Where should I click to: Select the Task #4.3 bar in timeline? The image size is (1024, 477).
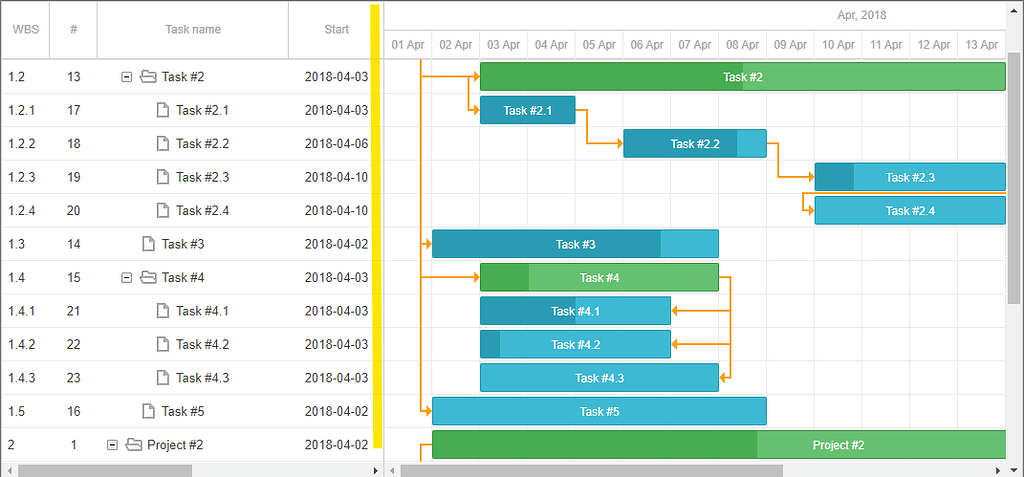click(x=600, y=378)
